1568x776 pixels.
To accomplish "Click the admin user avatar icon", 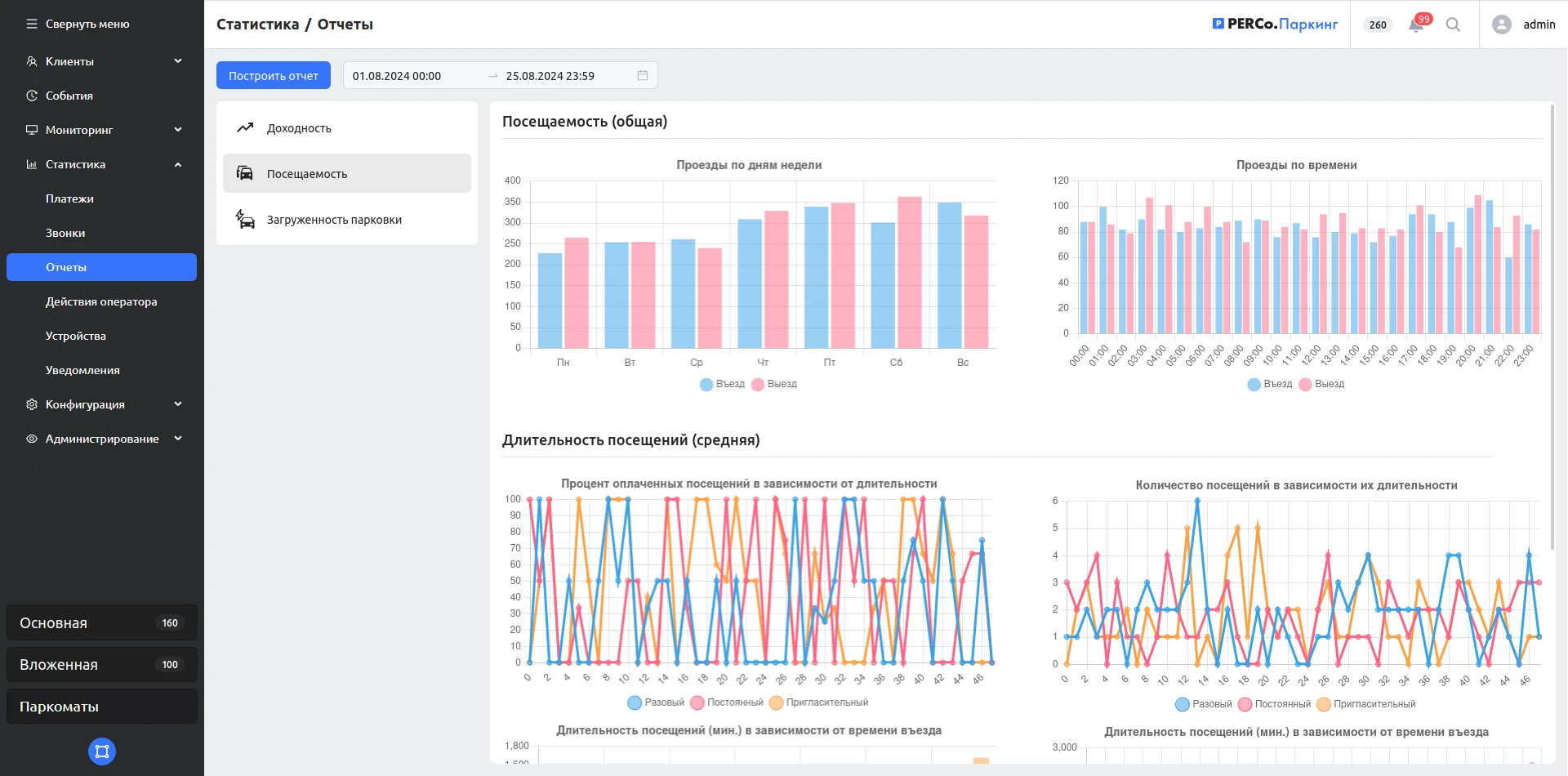I will [1501, 25].
